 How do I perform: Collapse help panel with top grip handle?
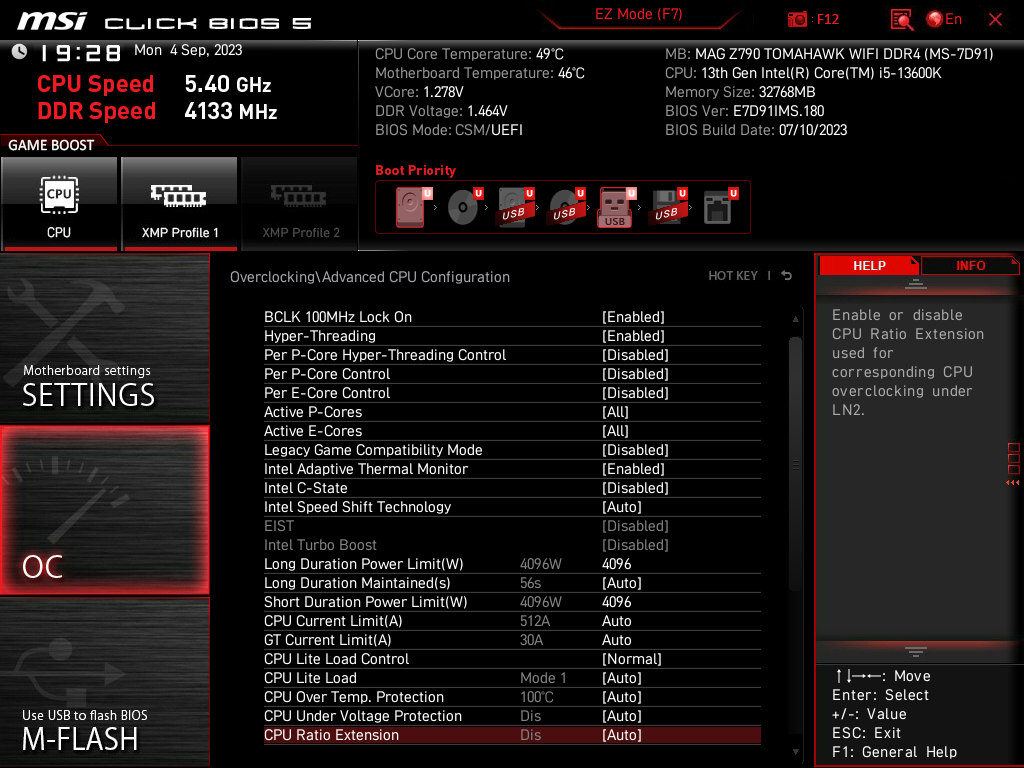coord(916,283)
